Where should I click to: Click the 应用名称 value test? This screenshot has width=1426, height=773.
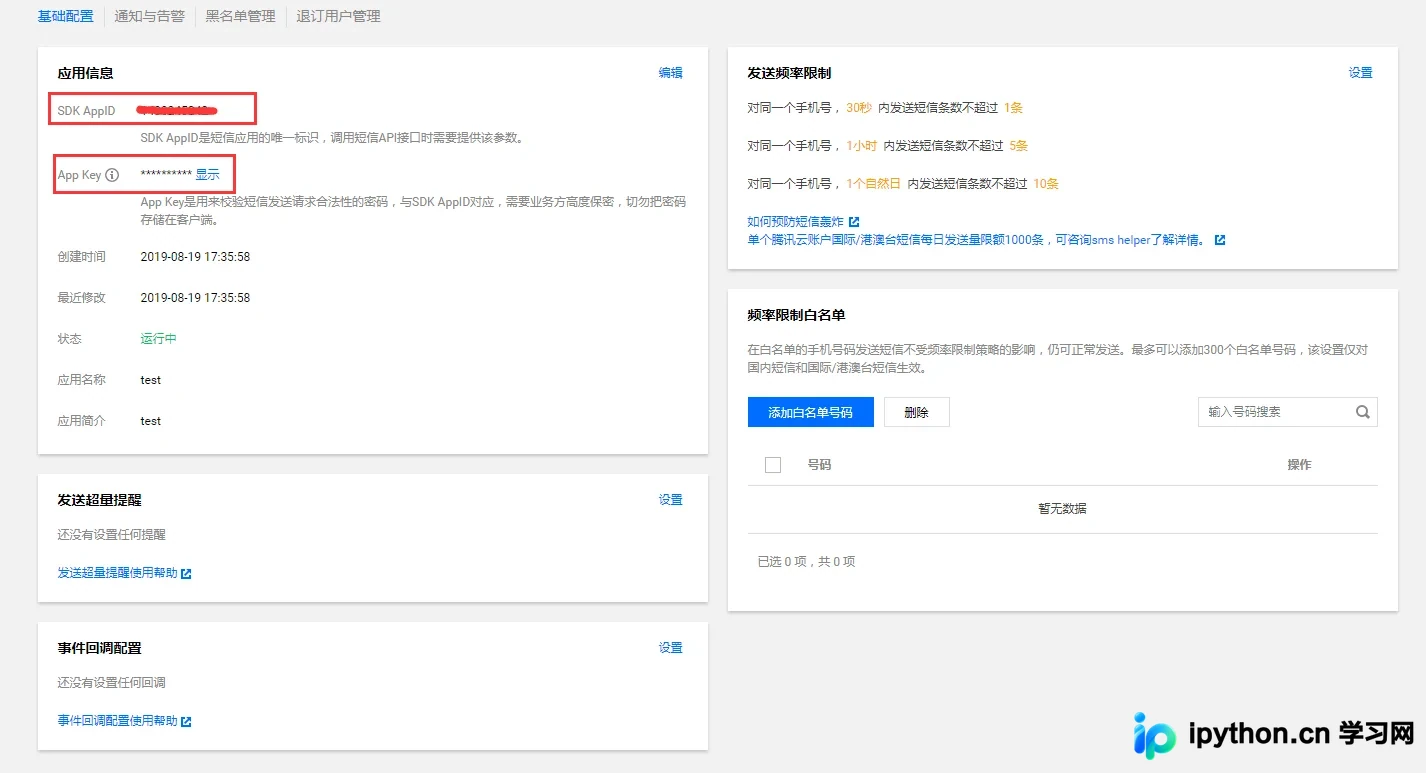[x=151, y=380]
